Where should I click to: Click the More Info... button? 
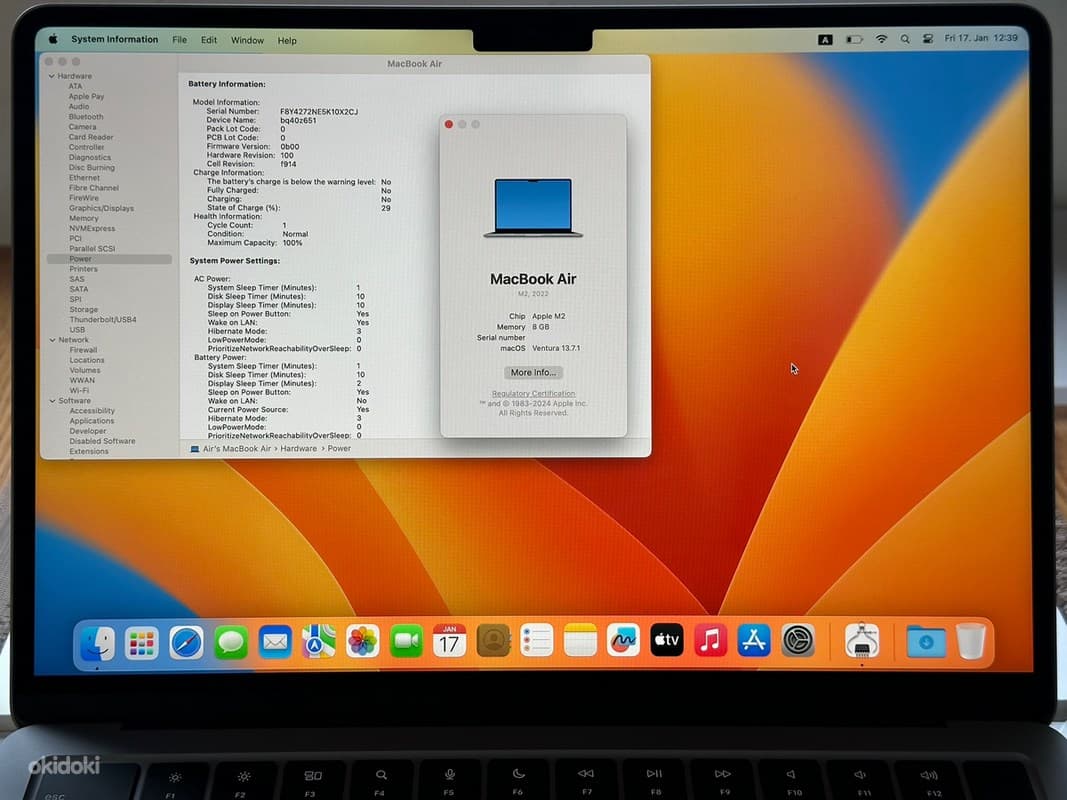coord(534,372)
